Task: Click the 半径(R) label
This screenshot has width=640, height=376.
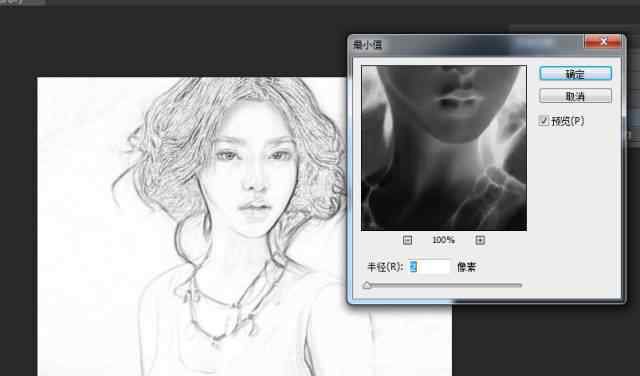Action: [385, 267]
